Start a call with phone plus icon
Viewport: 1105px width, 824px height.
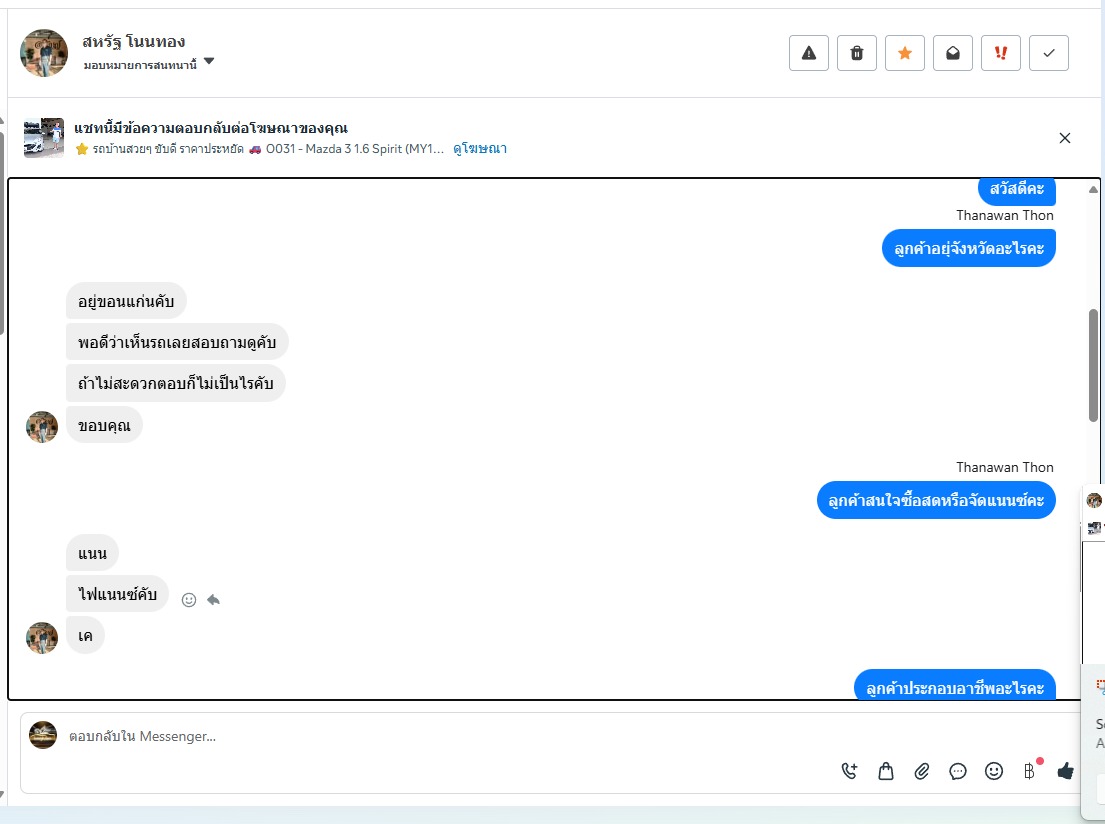[850, 771]
